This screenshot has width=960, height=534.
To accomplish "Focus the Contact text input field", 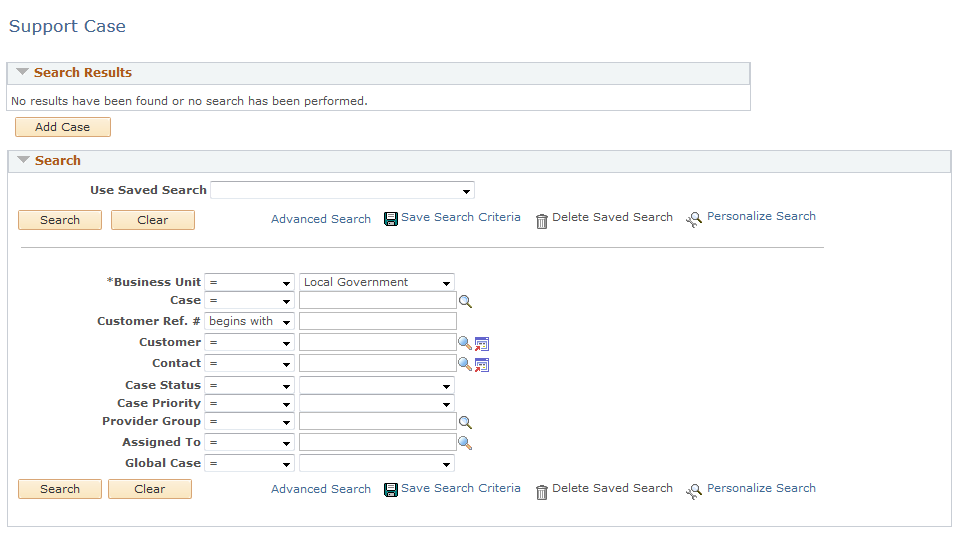I will pos(378,363).
